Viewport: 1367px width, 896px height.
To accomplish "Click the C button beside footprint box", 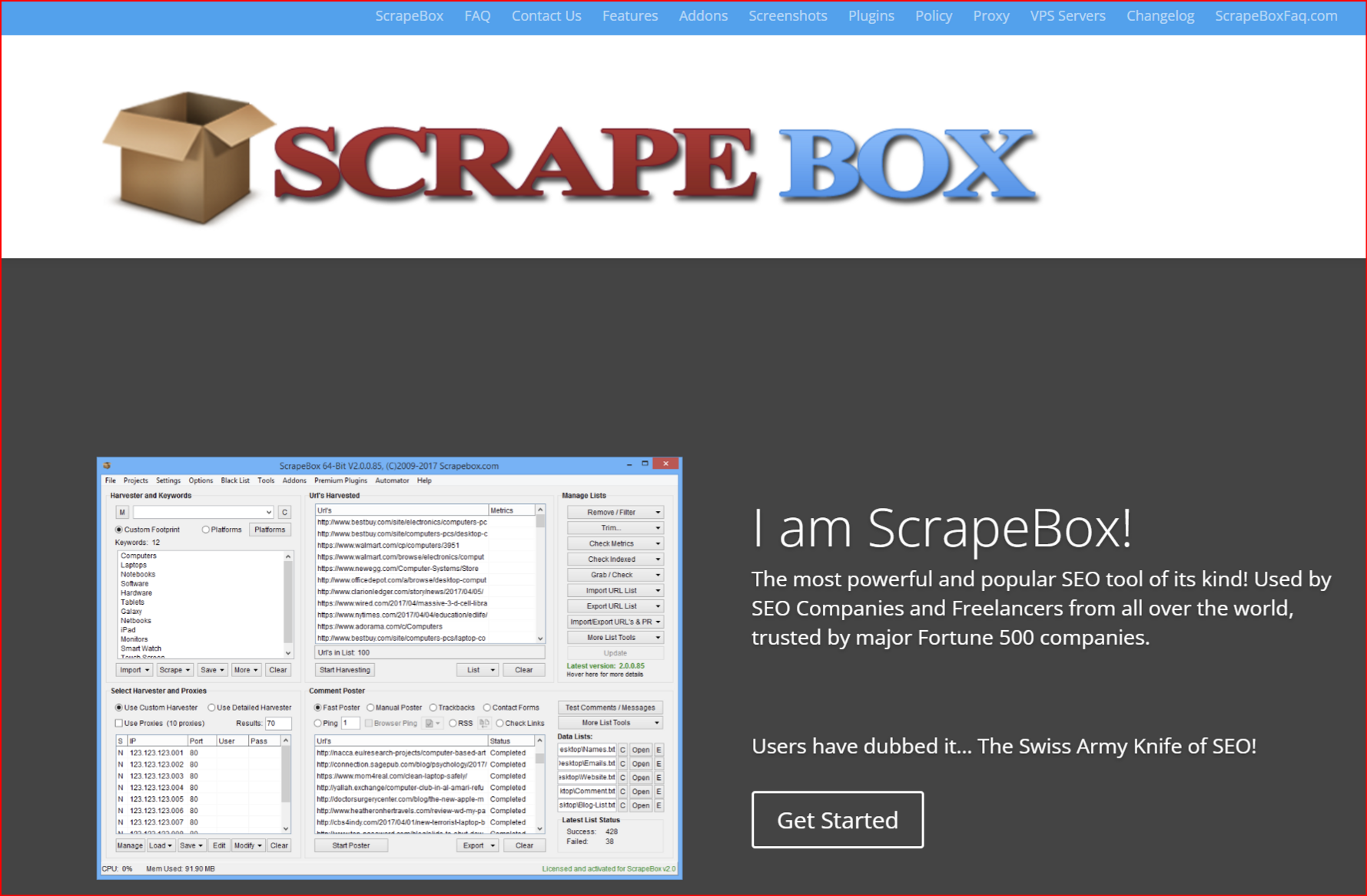I will coord(284,512).
